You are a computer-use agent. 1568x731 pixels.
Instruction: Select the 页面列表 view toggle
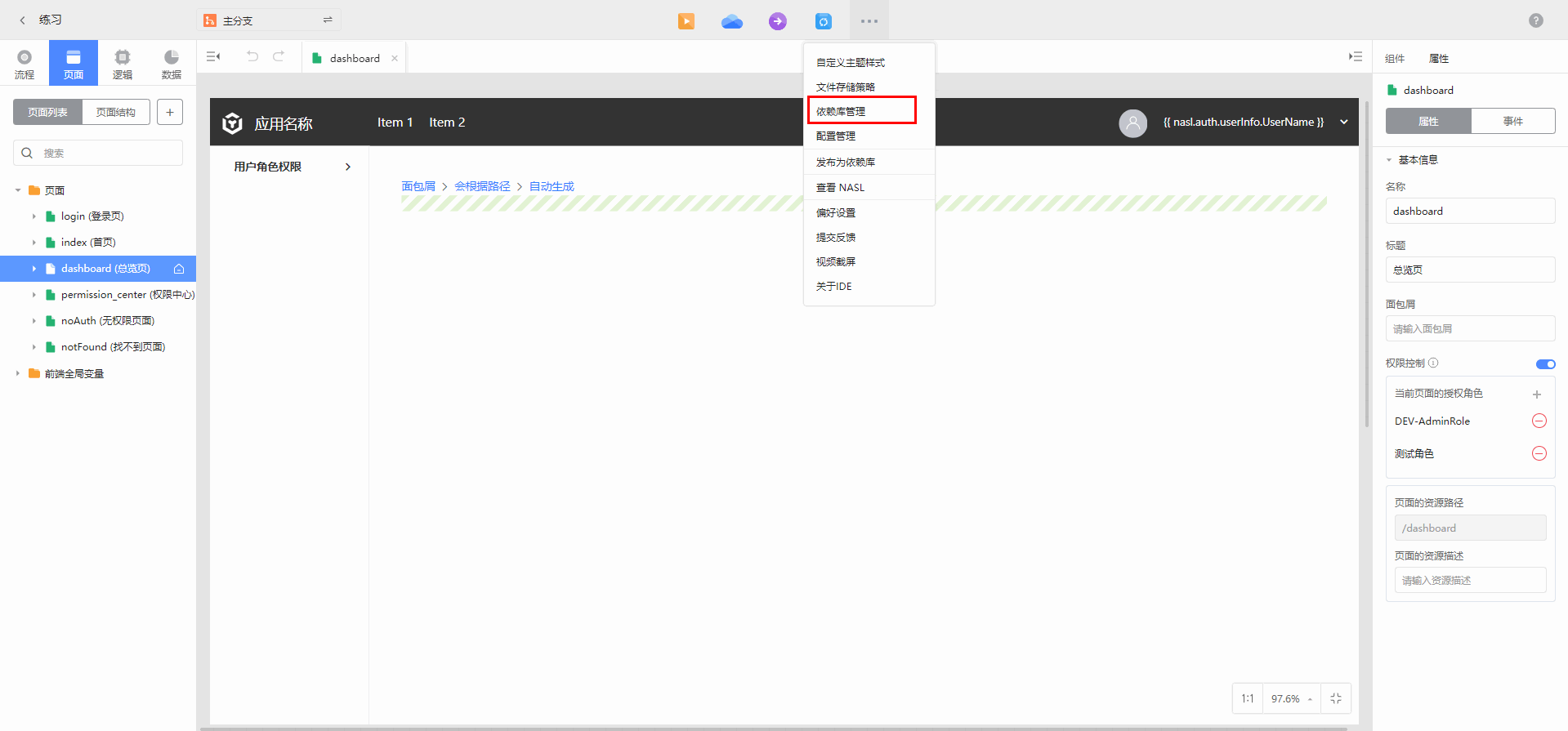48,112
